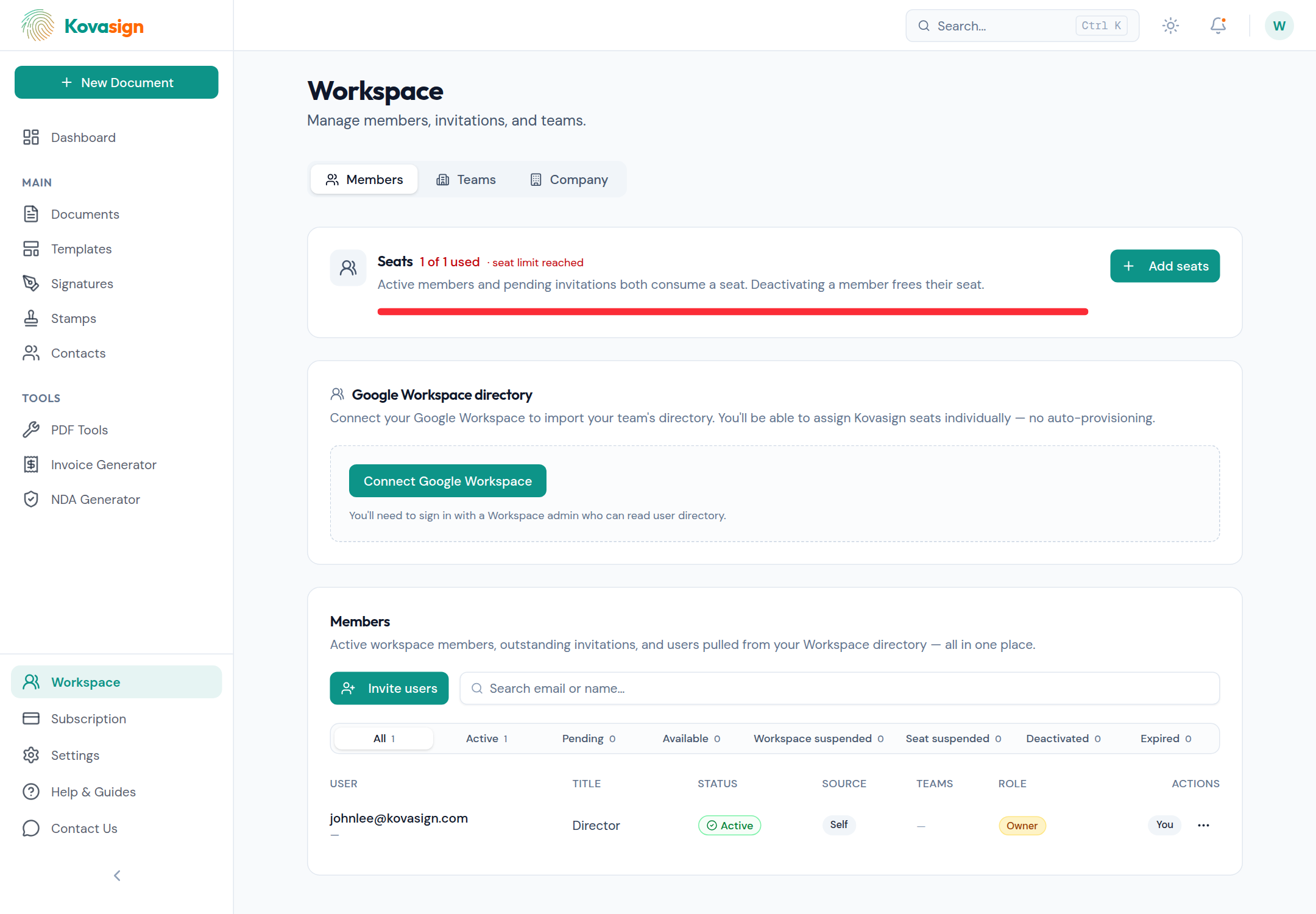Filter members by Active
Viewport: 1316px width, 914px height.
(x=486, y=739)
